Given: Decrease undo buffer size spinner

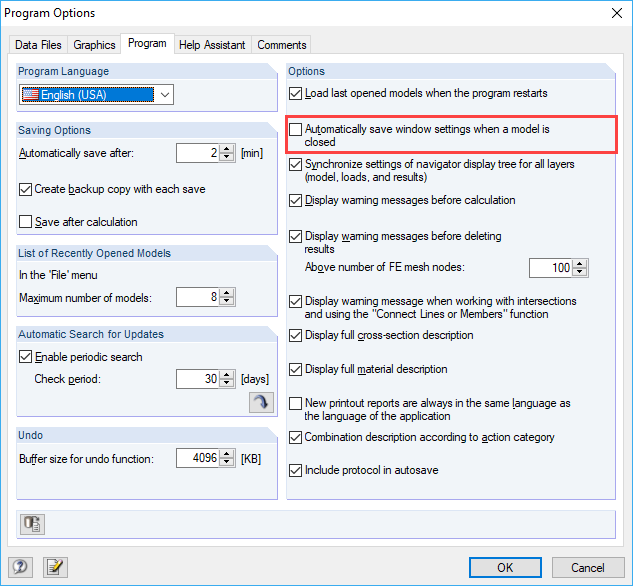Looking at the screenshot, I should (227, 463).
